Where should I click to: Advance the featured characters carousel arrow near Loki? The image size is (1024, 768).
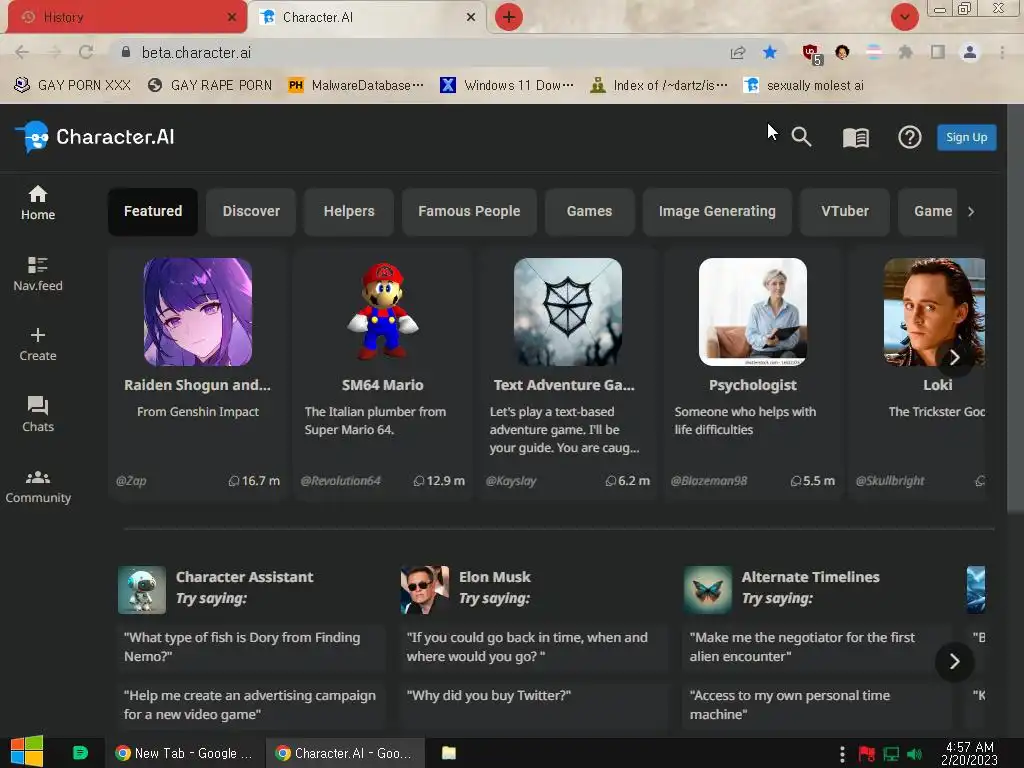pyautogui.click(x=955, y=357)
